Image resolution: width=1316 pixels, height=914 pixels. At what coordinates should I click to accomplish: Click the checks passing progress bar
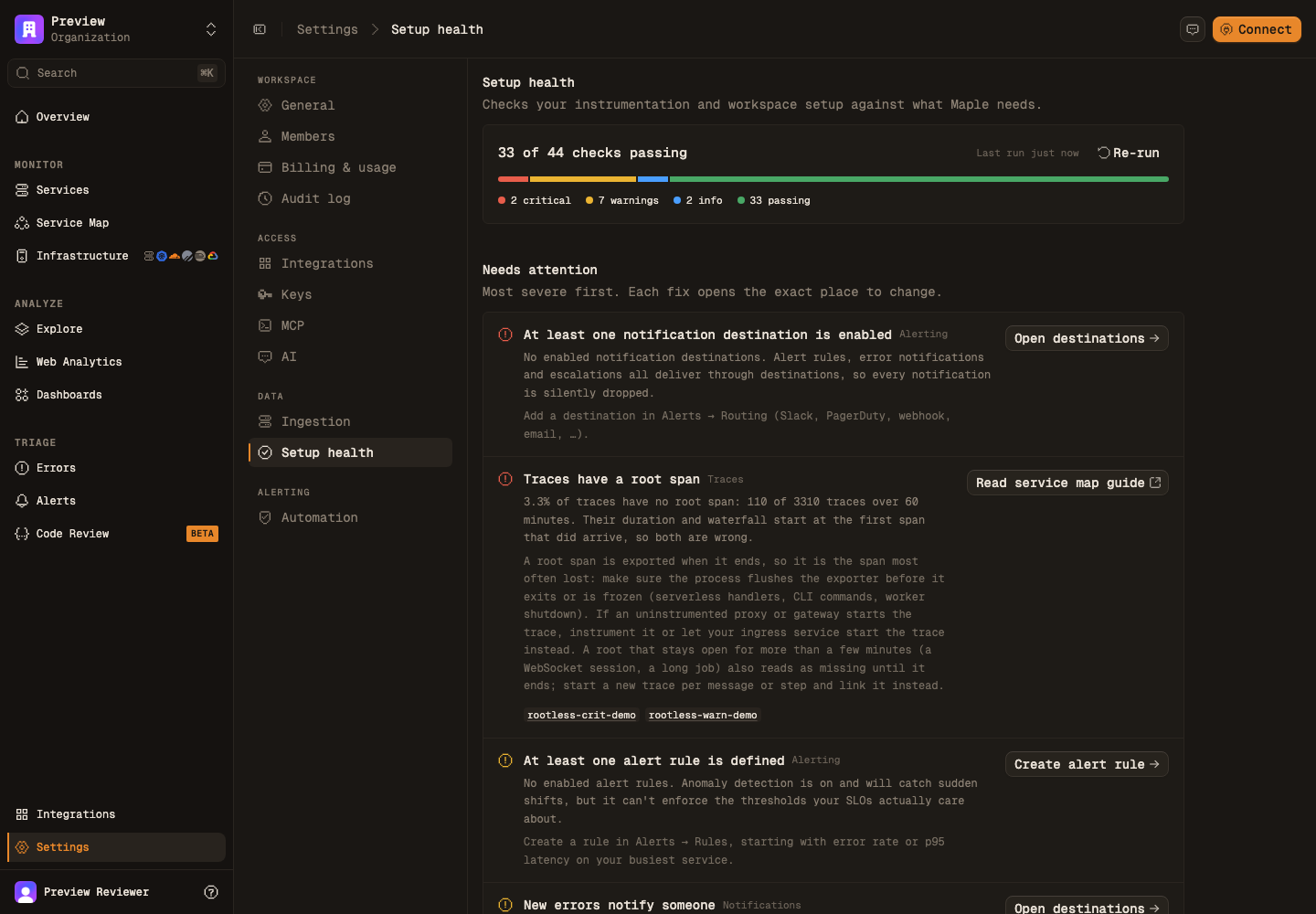[x=833, y=179]
